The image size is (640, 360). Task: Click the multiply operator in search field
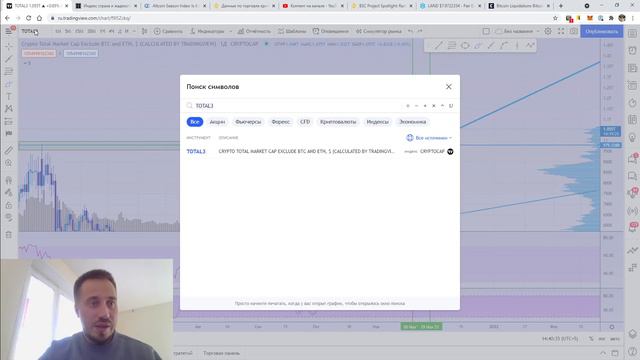click(433, 106)
